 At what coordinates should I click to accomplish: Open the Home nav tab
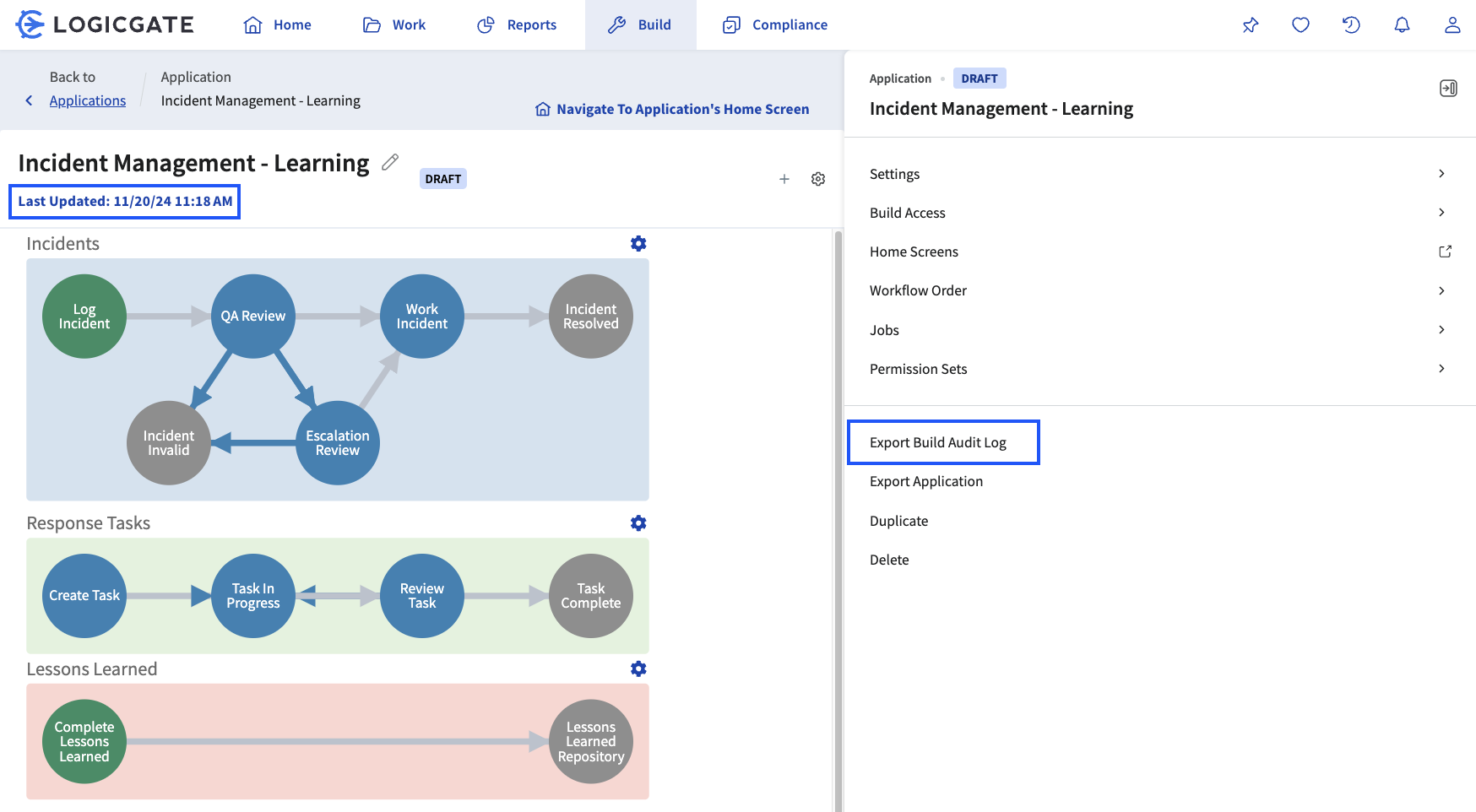(x=277, y=24)
